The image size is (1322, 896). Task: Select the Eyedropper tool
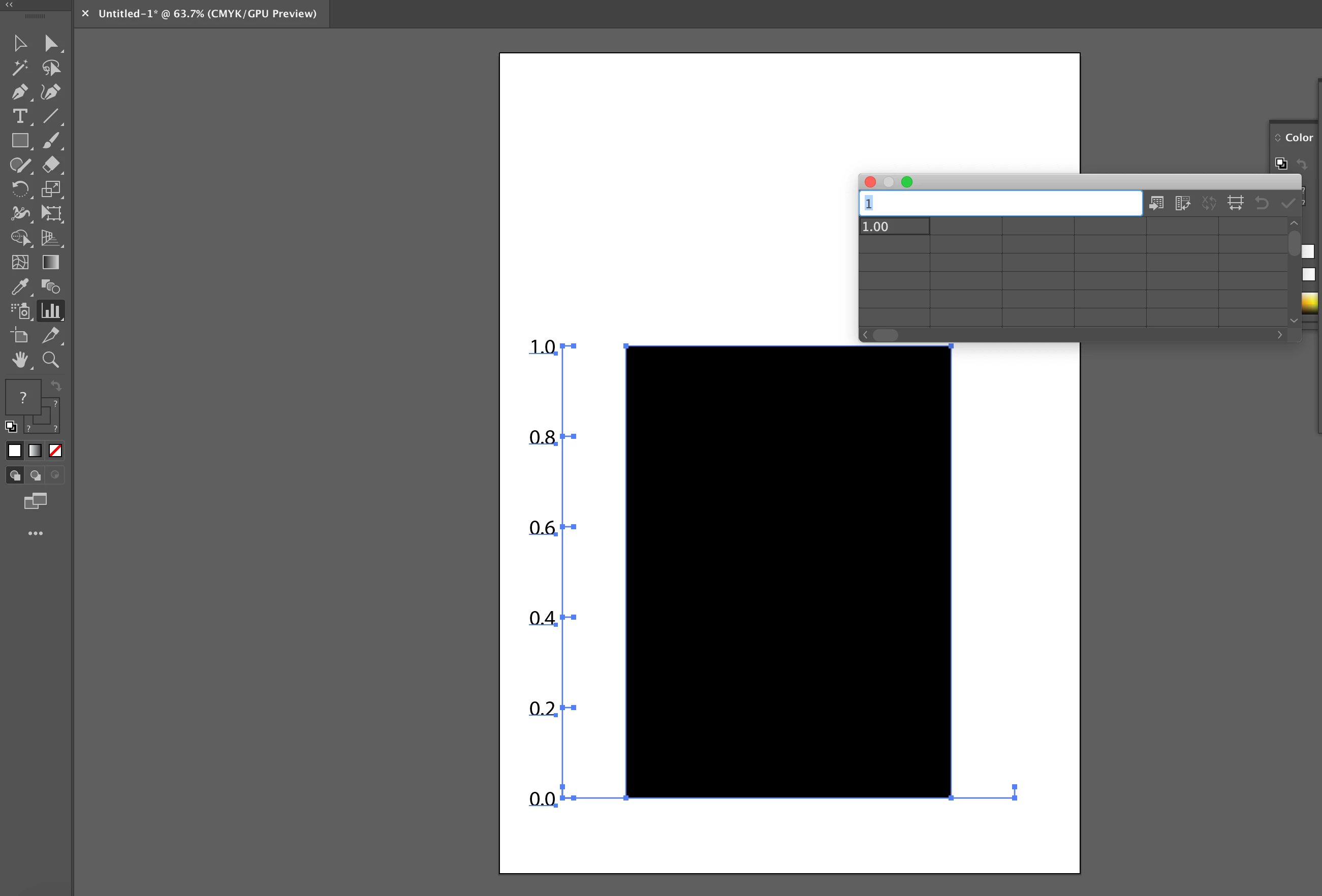tap(19, 286)
